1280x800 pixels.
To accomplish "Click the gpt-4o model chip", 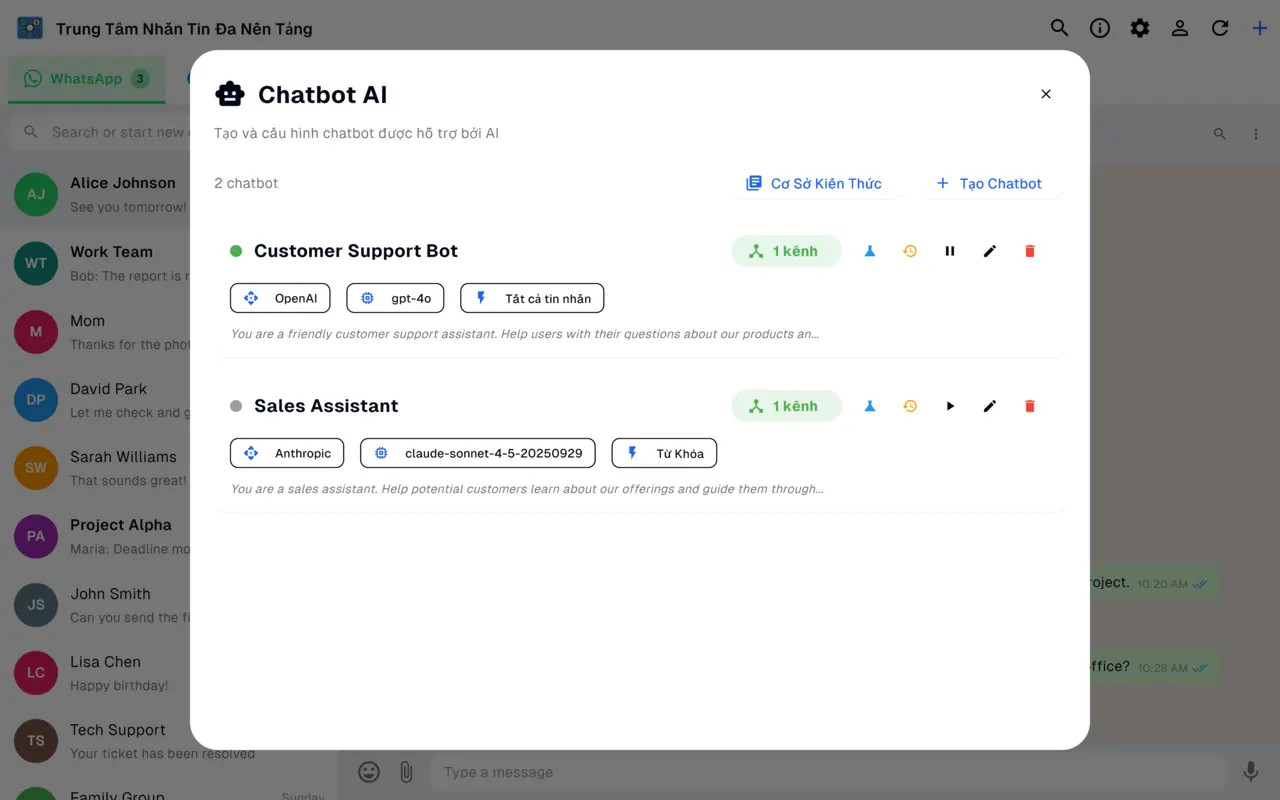I will tap(395, 298).
